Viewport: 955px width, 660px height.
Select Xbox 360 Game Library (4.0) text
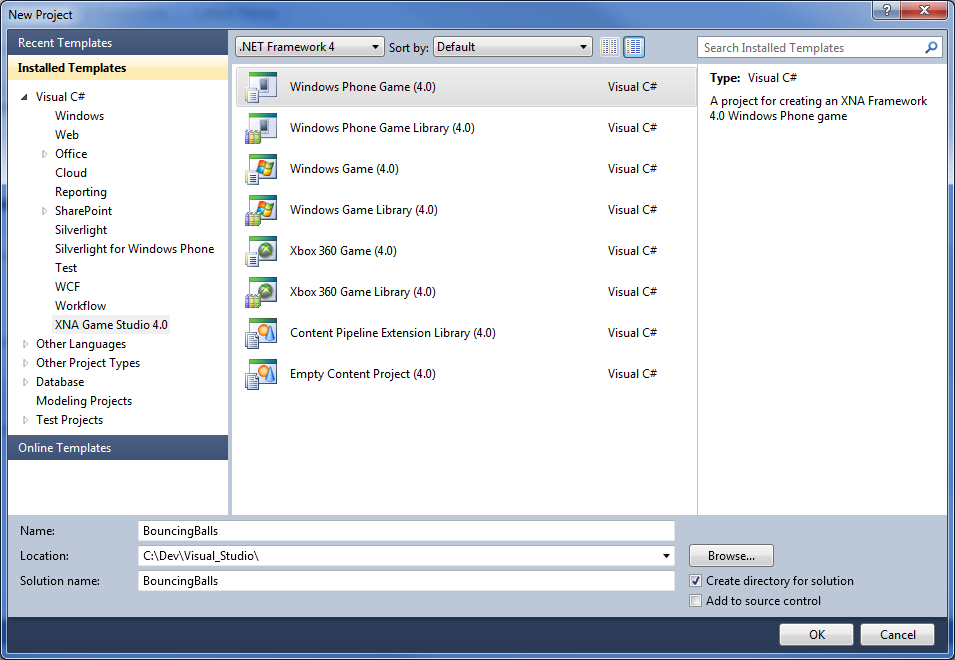point(362,292)
